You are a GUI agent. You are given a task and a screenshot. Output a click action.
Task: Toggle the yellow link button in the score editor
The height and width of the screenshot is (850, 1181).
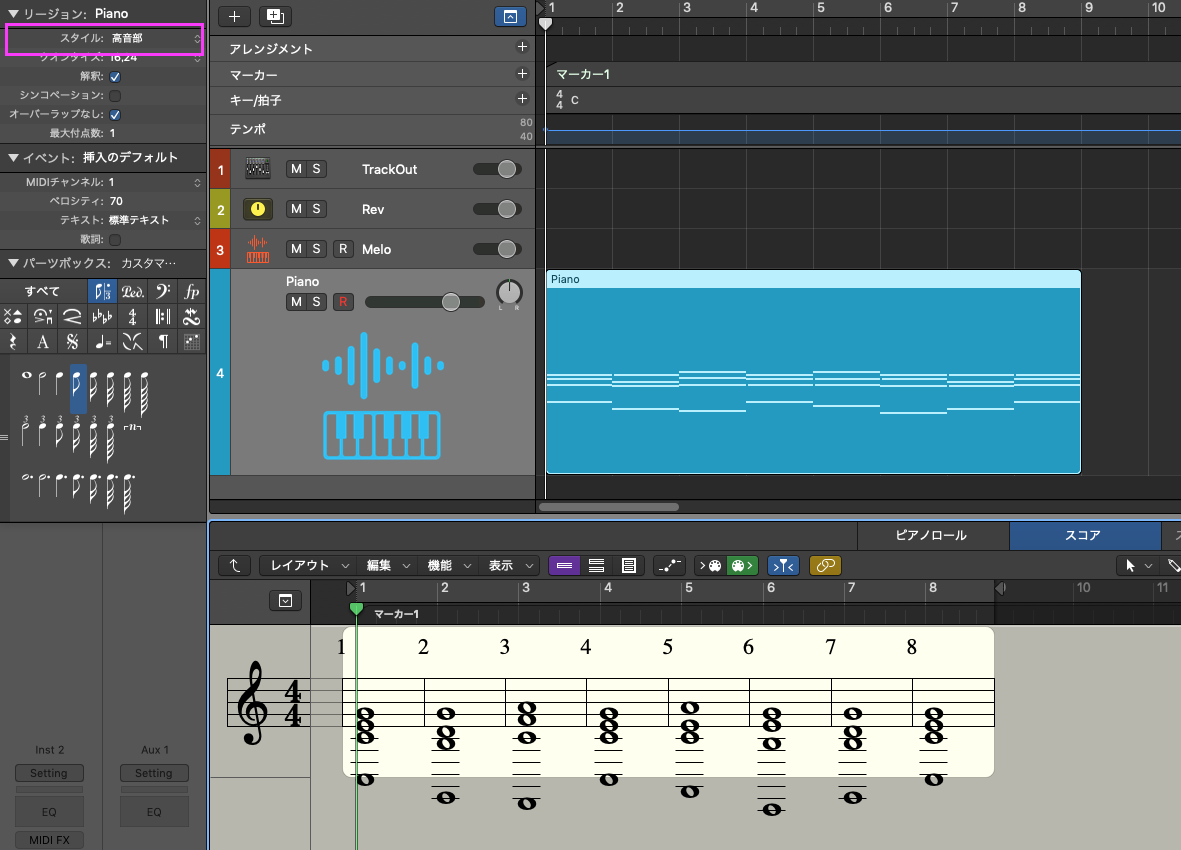point(825,565)
